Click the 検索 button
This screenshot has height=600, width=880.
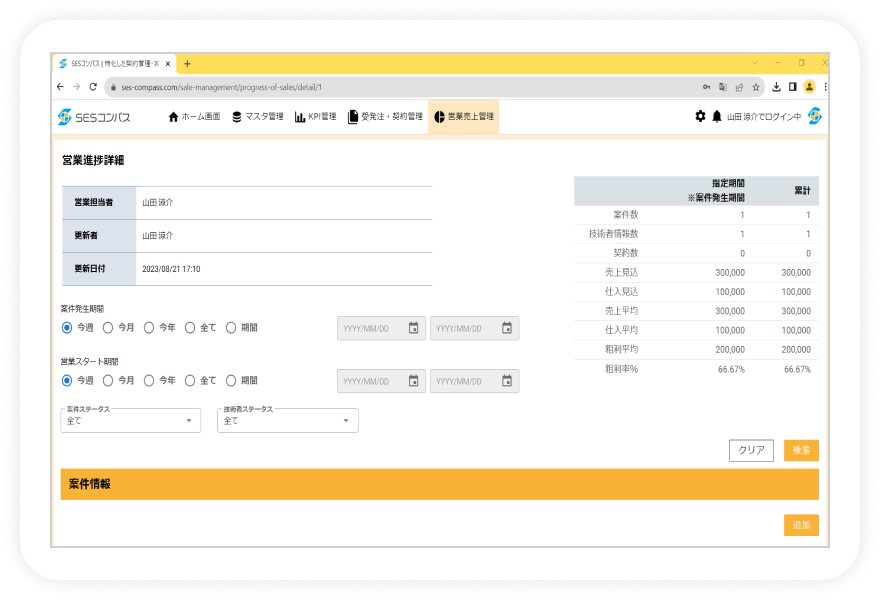pyautogui.click(x=801, y=450)
